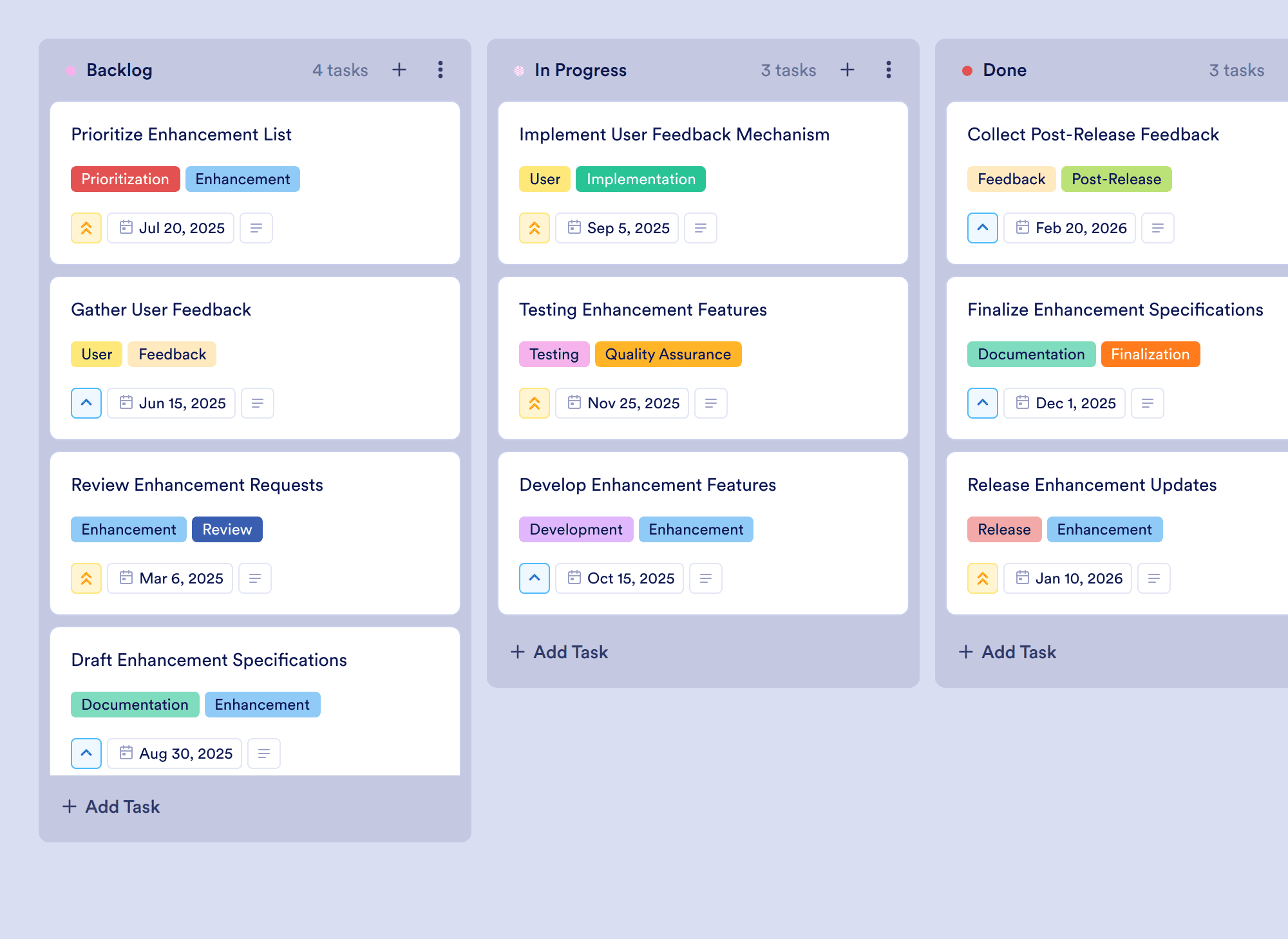Open the Feb 20, 2026 due date picker
This screenshot has width=1288, height=939.
pyautogui.click(x=1070, y=228)
